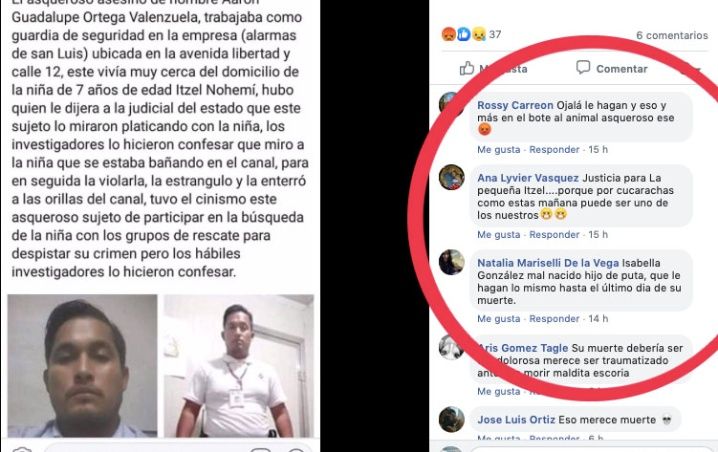Screen dimensions: 718x452
Task: Click the thumbs-up Me gusta icon on the post
Action: (x=467, y=68)
